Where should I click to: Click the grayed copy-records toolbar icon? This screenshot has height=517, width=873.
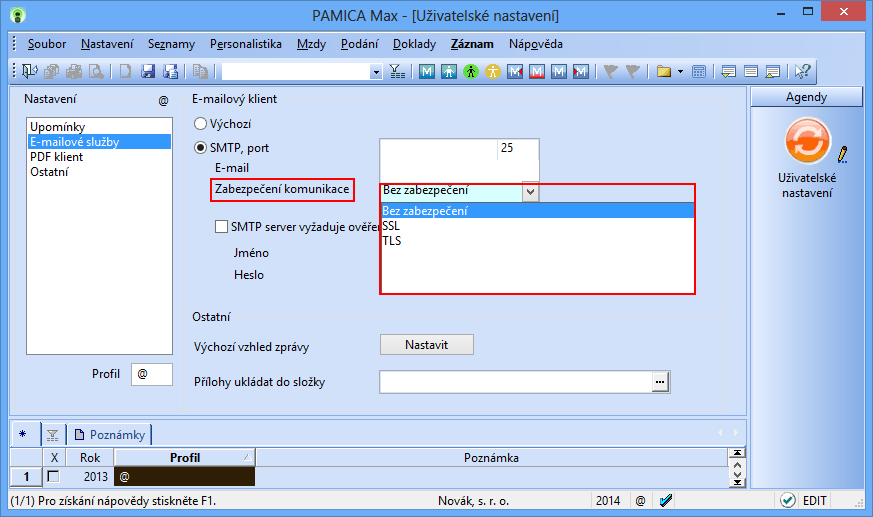click(x=52, y=71)
